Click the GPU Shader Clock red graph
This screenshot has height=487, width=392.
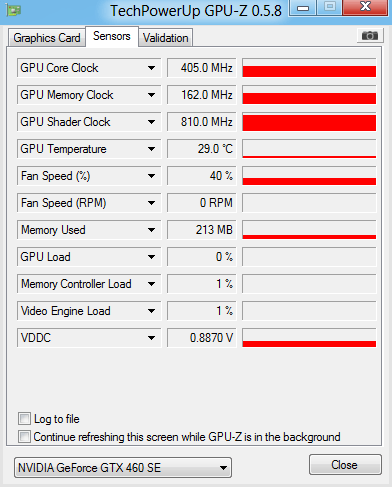click(x=309, y=122)
